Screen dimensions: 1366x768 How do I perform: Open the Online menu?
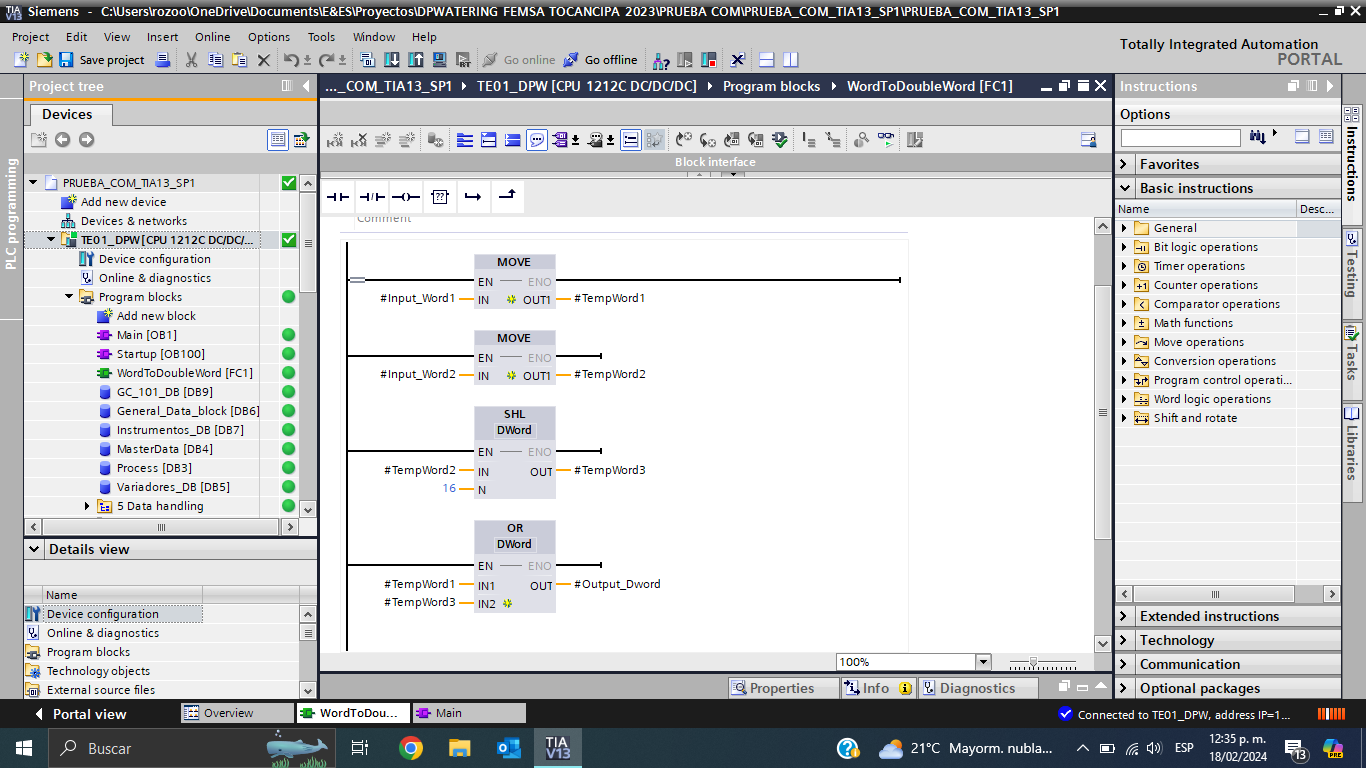[x=212, y=37]
